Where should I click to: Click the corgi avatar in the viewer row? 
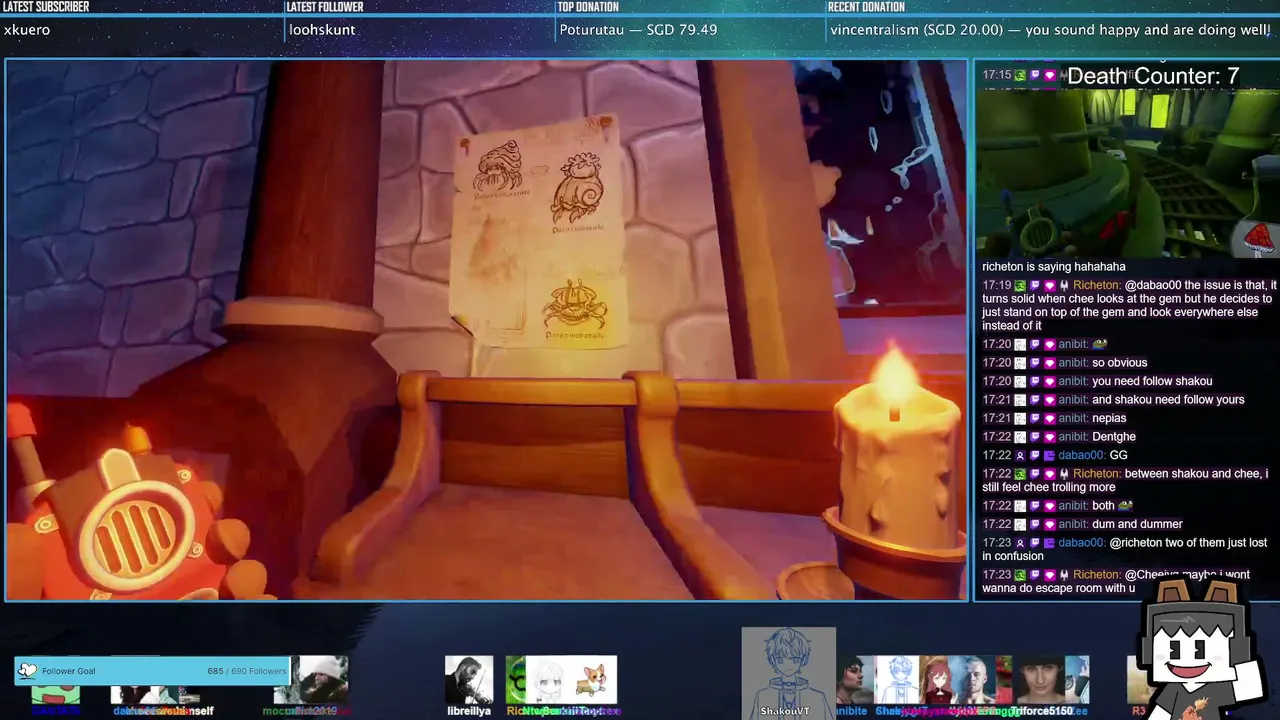tap(593, 680)
